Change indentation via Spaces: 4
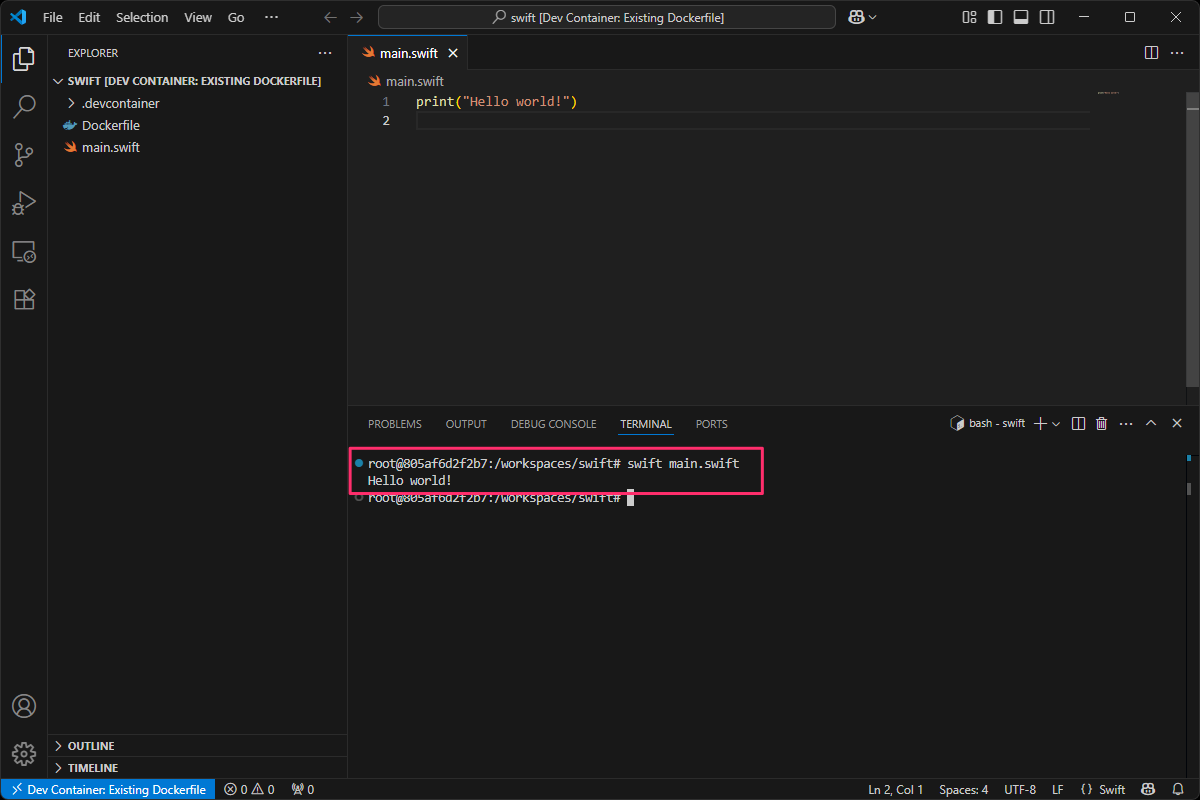This screenshot has height=800, width=1200. (964, 789)
